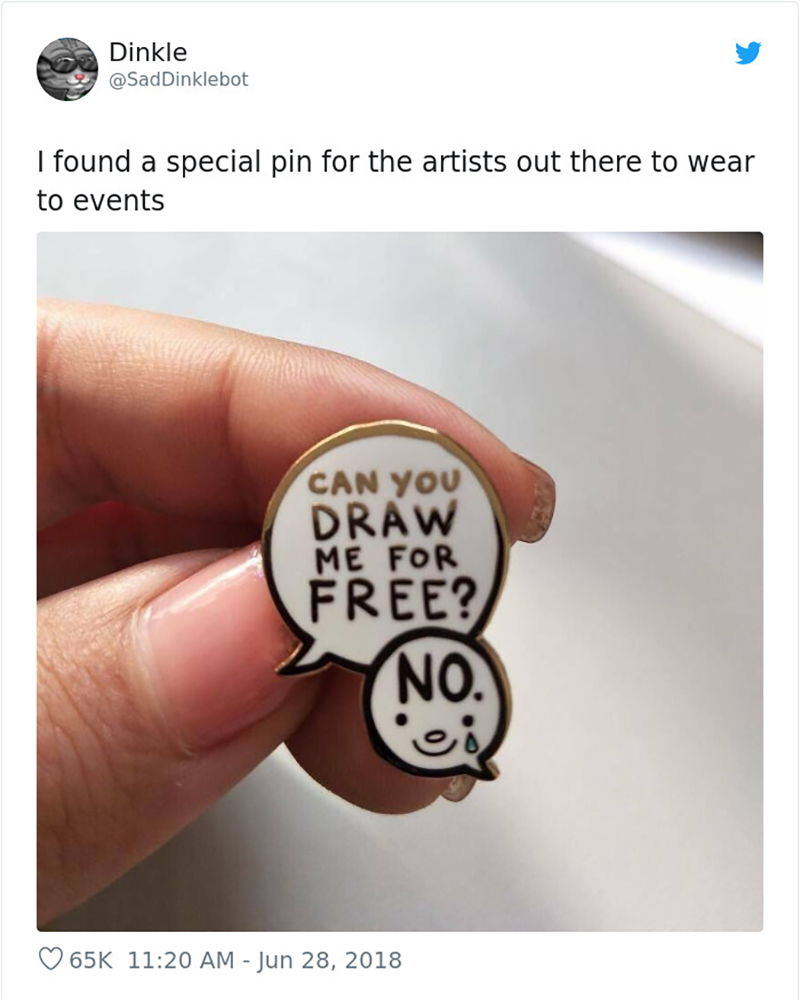
Task: Visit the @SadDinklebot handle link
Action: click(x=178, y=79)
